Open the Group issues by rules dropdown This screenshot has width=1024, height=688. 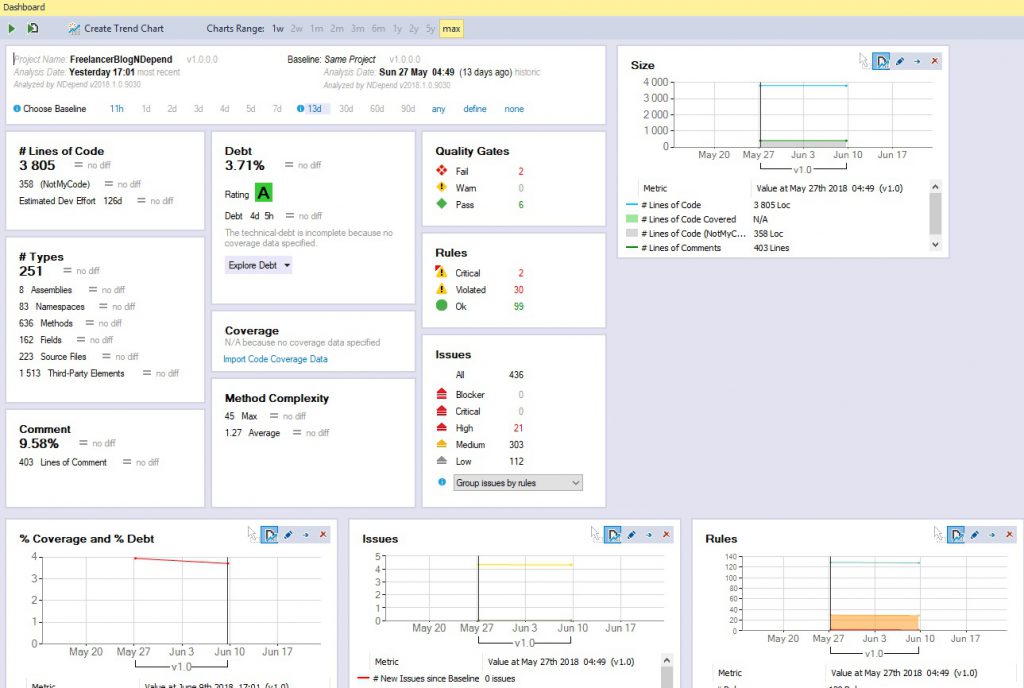click(x=517, y=483)
